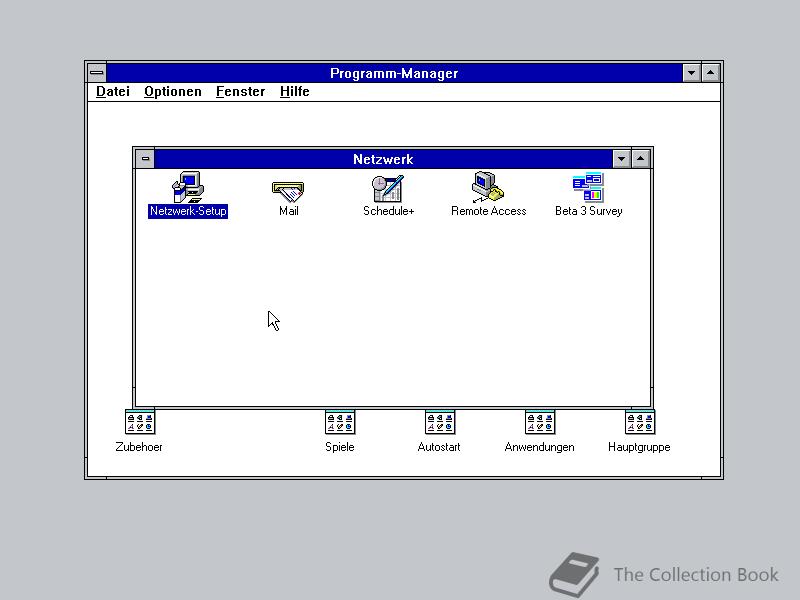Click the Remote Access label text
The width and height of the screenshot is (800, 600).
point(488,211)
